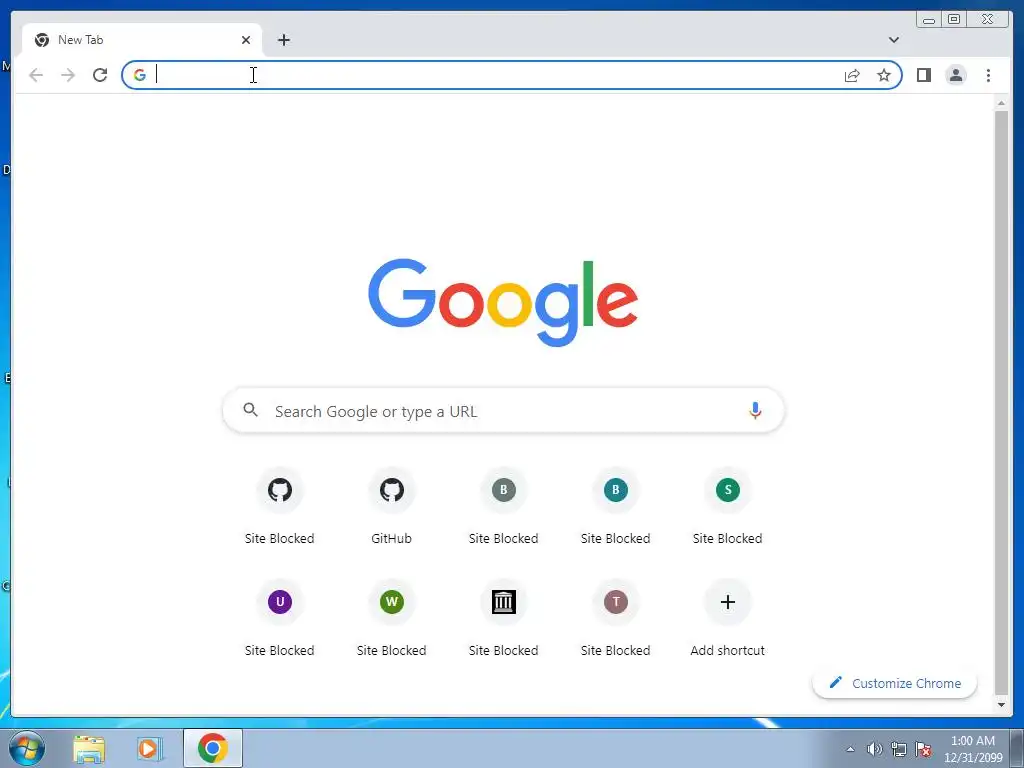Open a new tab with plus
This screenshot has width=1024, height=768.
pyautogui.click(x=283, y=40)
